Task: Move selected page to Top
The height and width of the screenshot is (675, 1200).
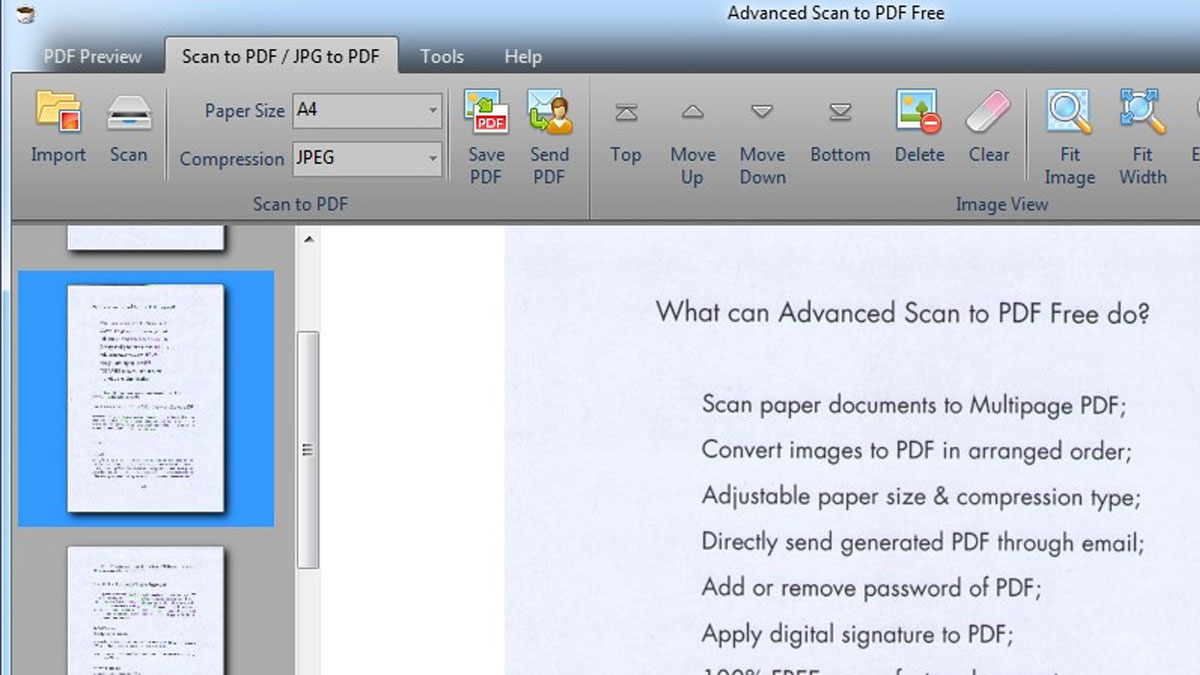Action: coord(626,112)
